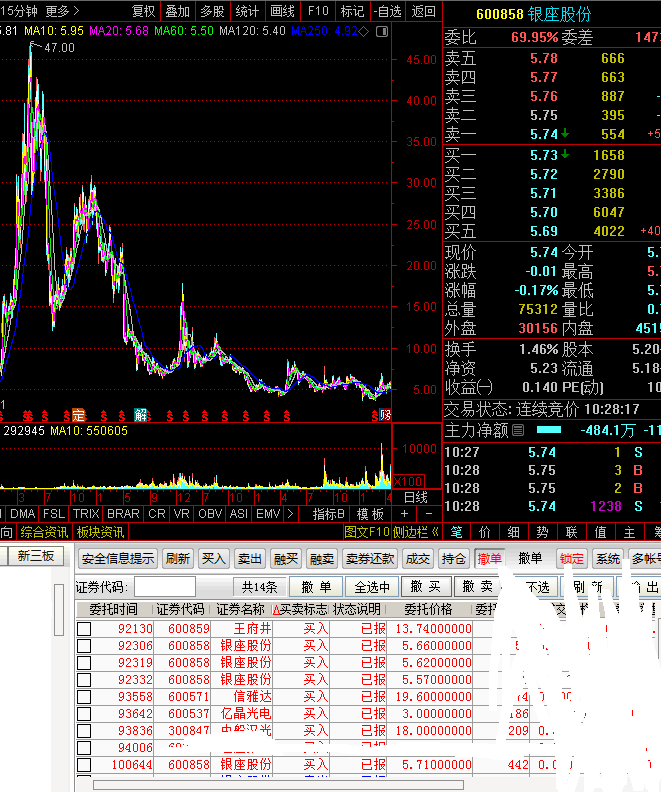The image size is (661, 792).
Task: Tick checkbox for 亿晶光电 order 93642
Action: click(84, 714)
